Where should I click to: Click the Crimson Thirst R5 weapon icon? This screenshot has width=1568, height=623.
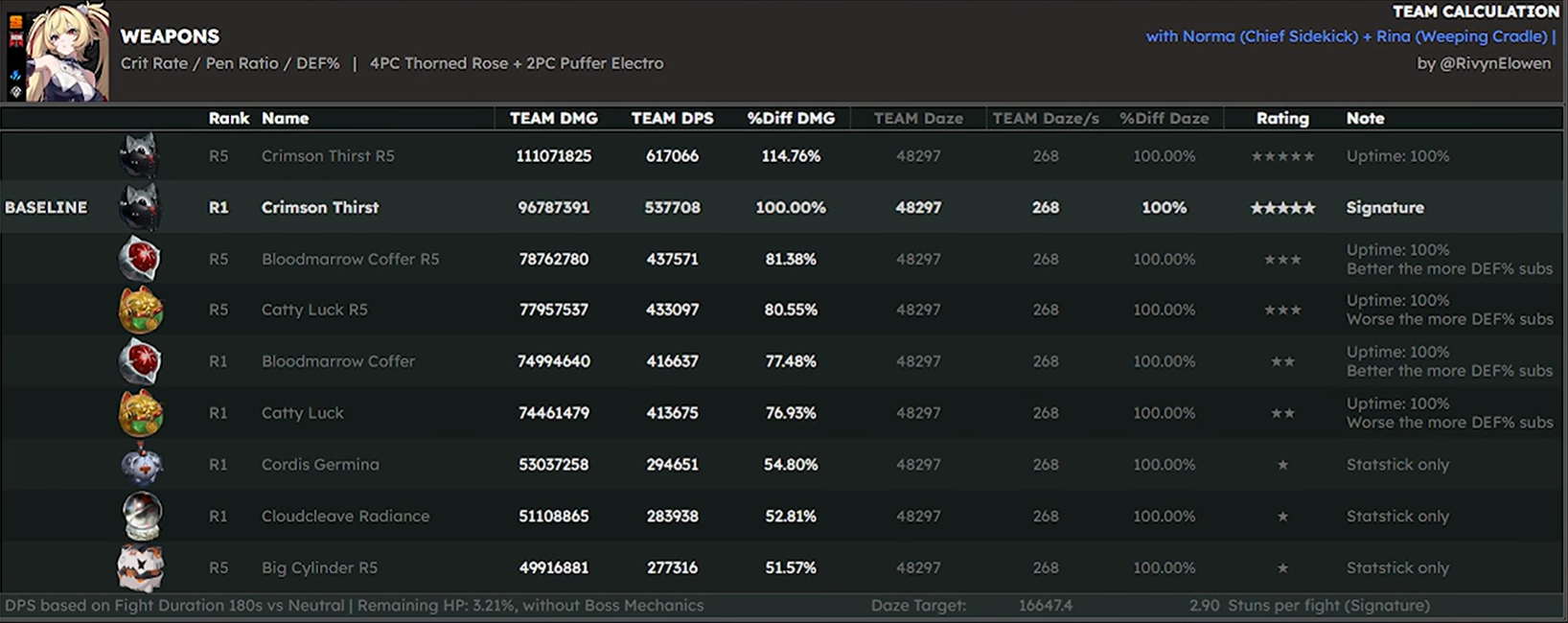point(139,155)
